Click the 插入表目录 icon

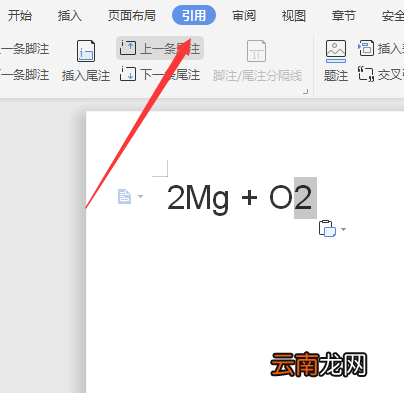(366, 48)
